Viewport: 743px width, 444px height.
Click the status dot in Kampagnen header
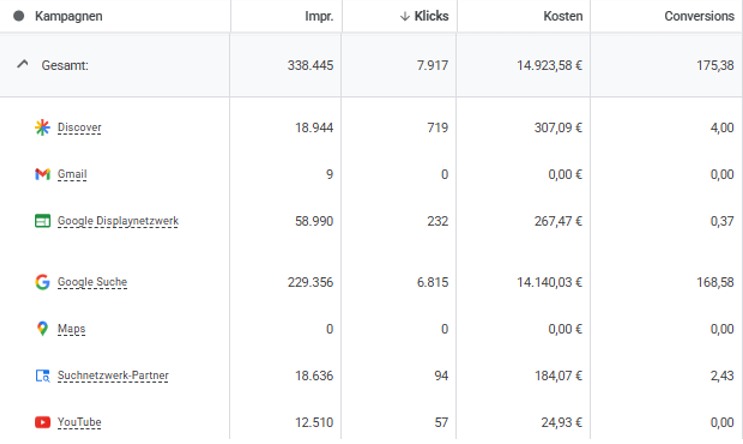tap(19, 16)
